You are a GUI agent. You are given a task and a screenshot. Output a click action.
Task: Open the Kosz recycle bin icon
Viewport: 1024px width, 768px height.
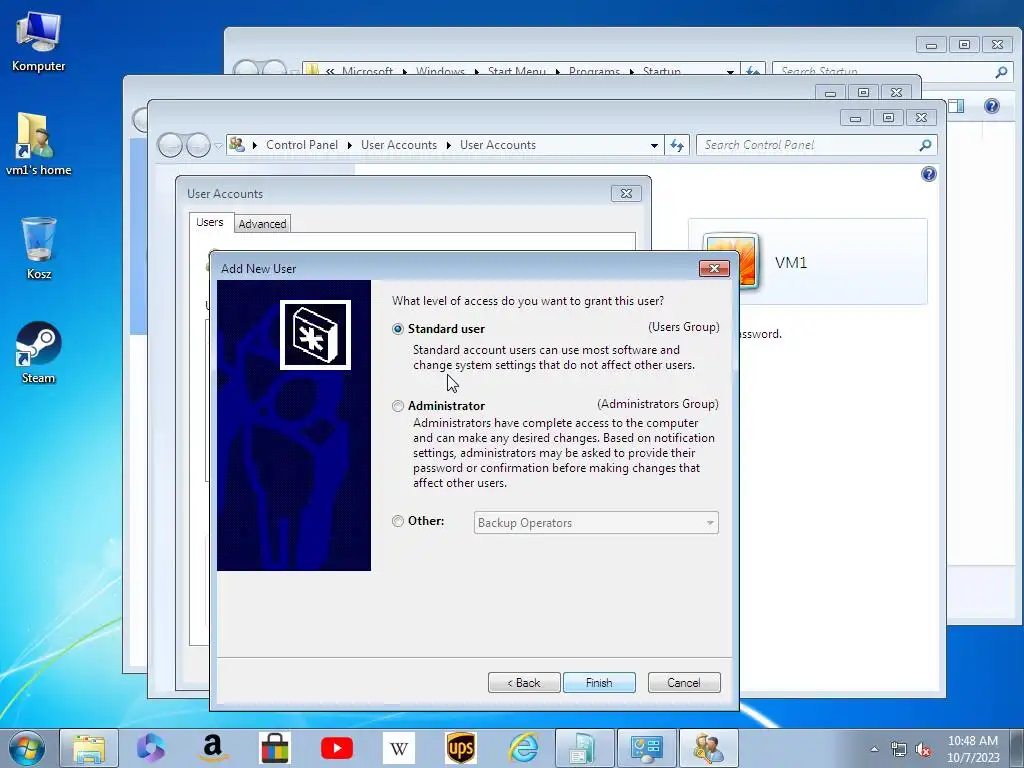pyautogui.click(x=39, y=248)
